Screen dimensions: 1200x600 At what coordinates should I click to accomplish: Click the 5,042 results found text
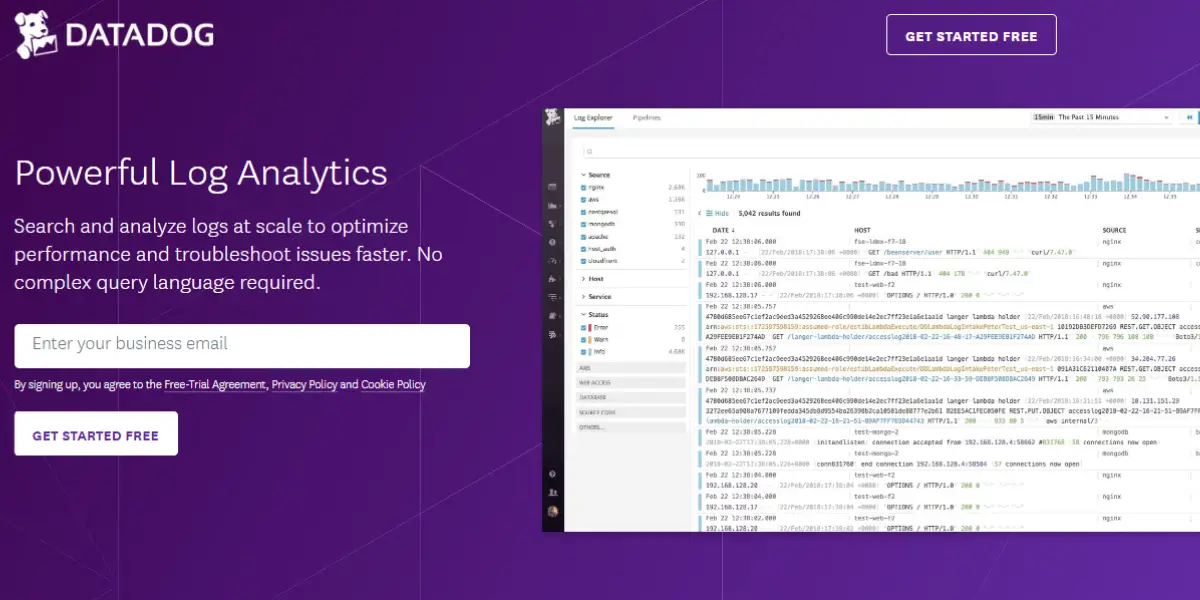coord(769,213)
